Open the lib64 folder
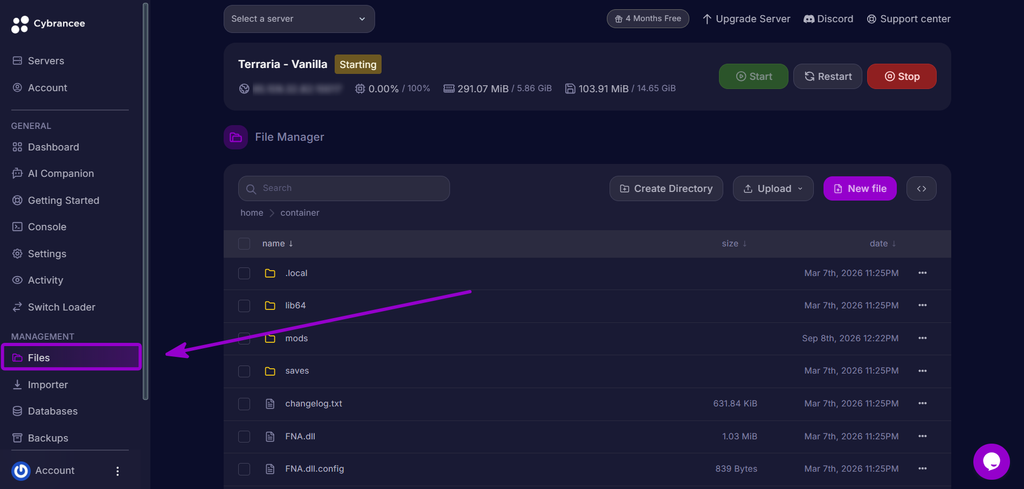This screenshot has height=489, width=1024. (x=295, y=306)
